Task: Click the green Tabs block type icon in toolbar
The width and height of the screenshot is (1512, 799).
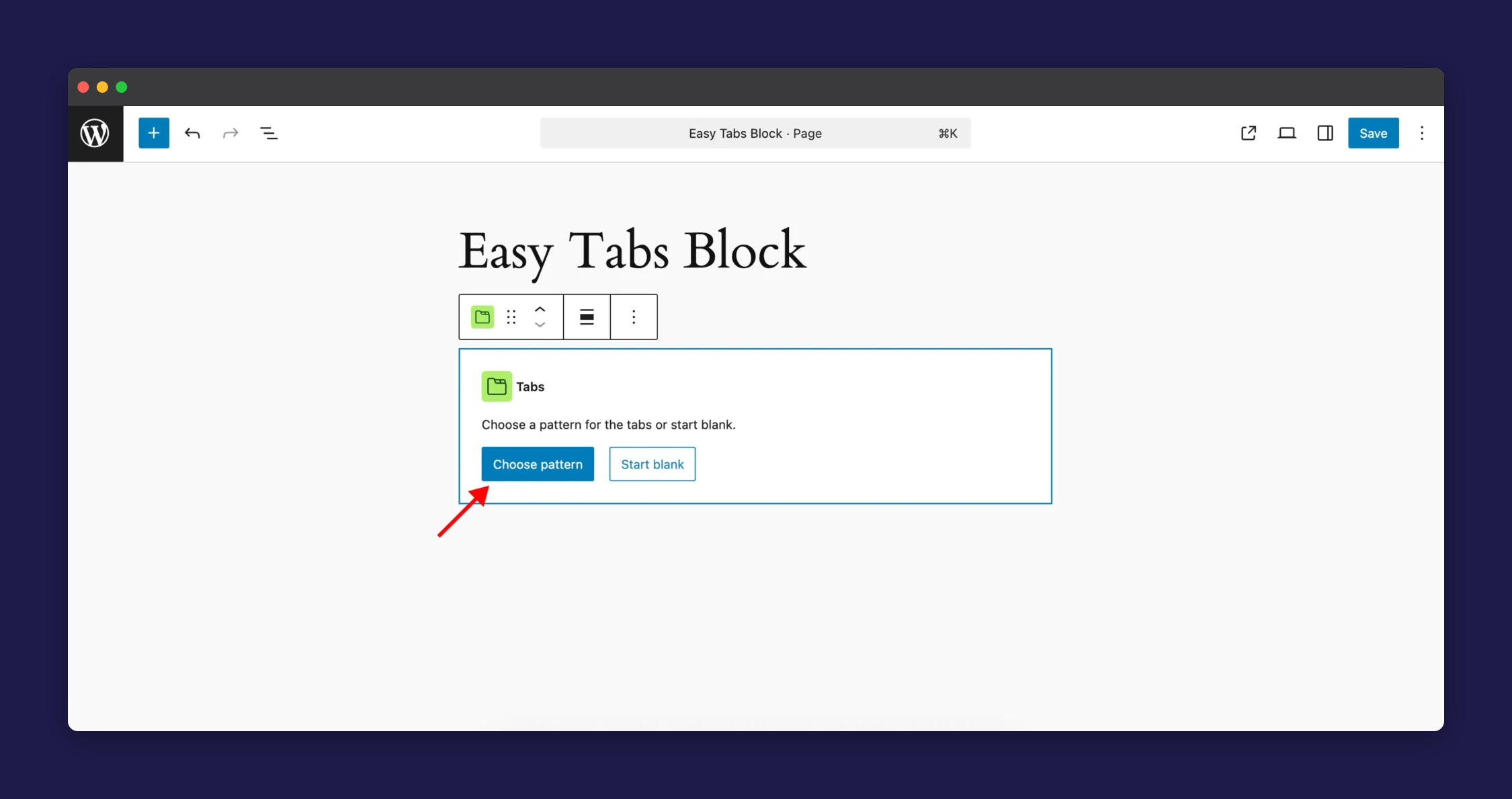Action: pos(482,317)
